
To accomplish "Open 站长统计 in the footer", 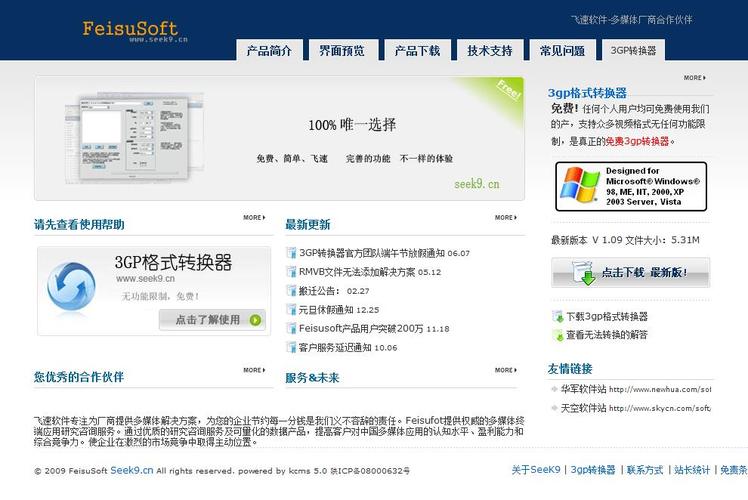I will coord(692,470).
